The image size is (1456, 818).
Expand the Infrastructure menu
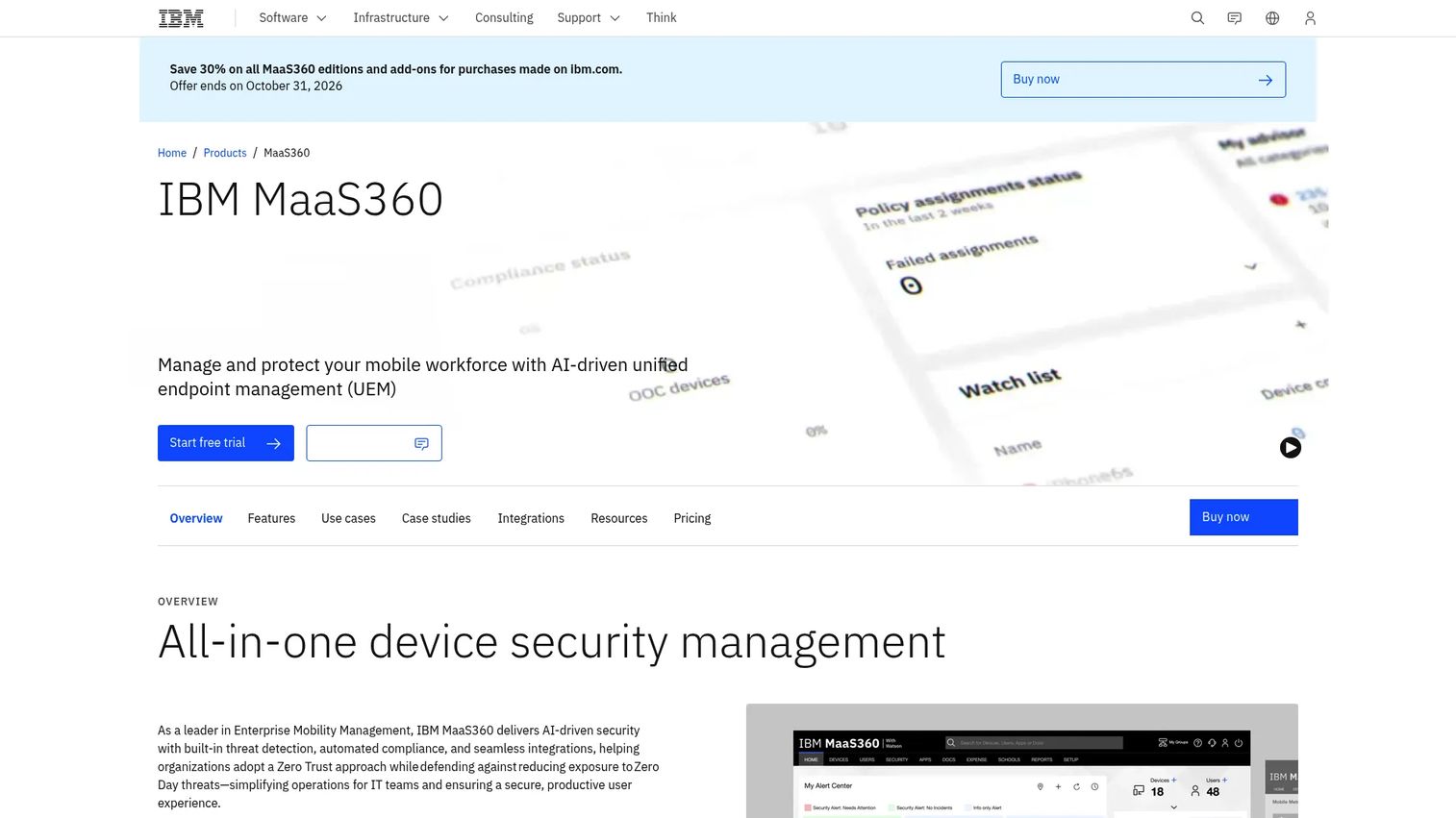400,18
